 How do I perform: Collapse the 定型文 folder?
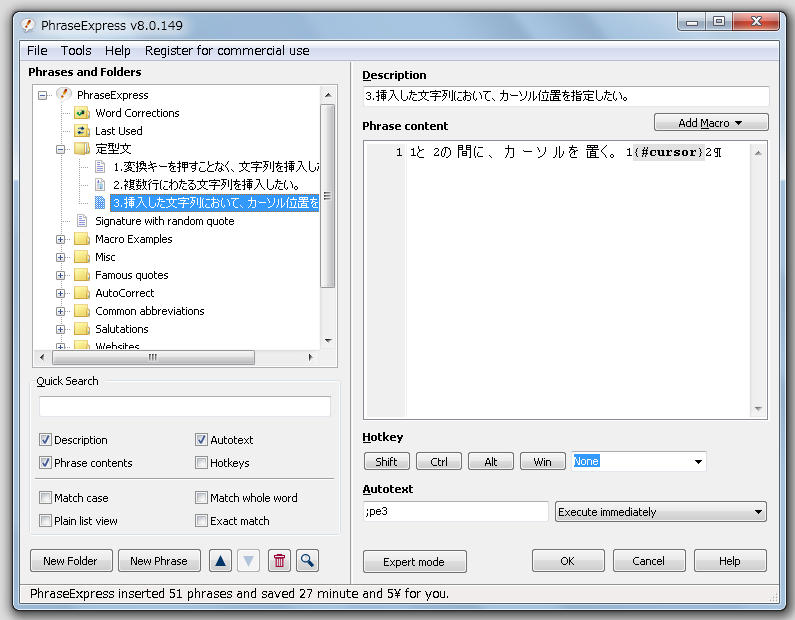(x=60, y=149)
